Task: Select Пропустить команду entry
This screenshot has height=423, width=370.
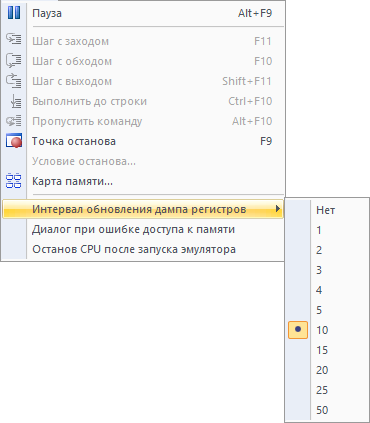Action: tap(143, 121)
